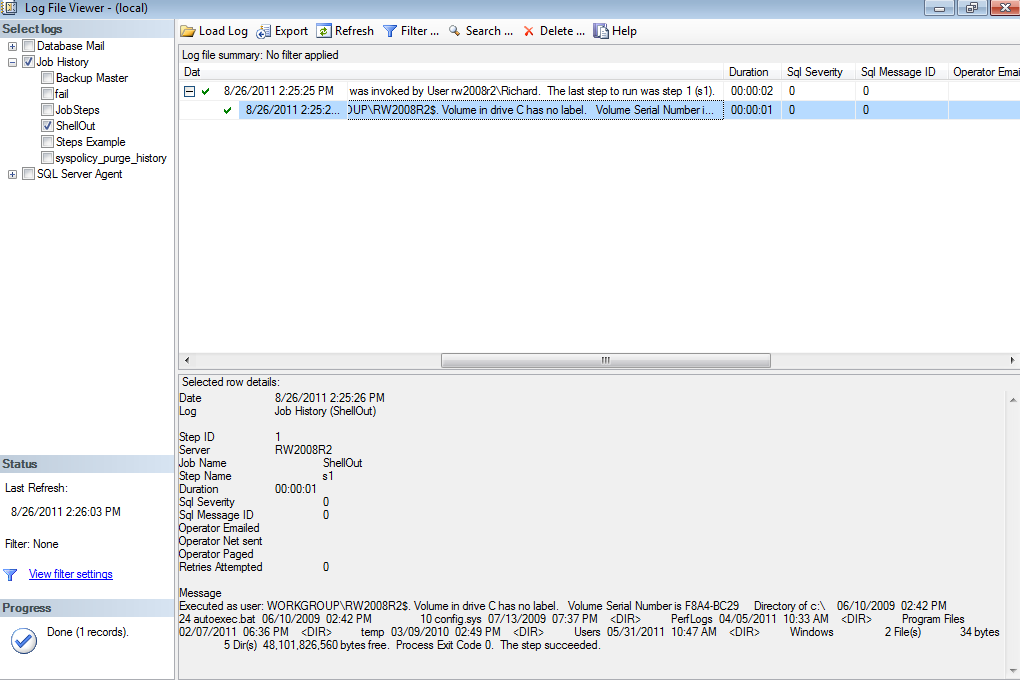Click green success check on job outcome row

[206, 91]
